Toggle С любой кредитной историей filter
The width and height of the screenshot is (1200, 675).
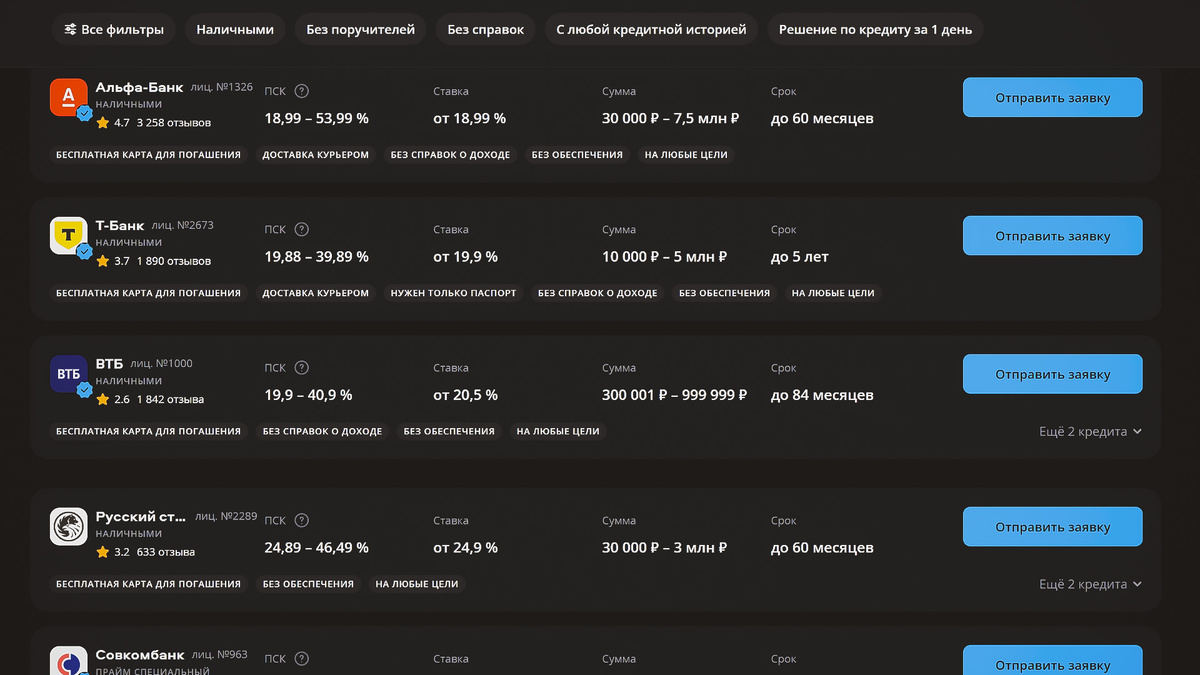pyautogui.click(x=651, y=30)
